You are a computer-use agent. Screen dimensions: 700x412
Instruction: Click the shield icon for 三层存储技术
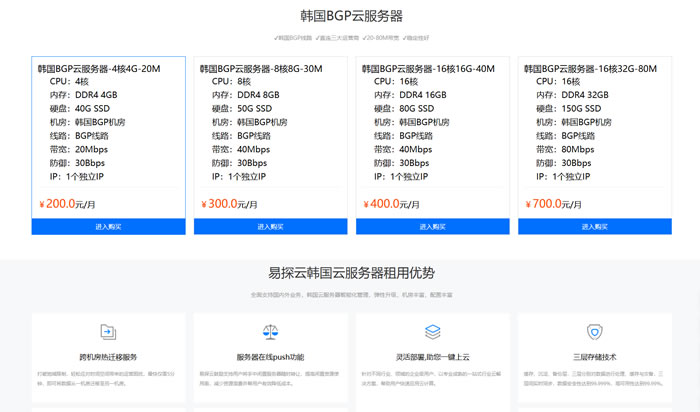point(594,331)
